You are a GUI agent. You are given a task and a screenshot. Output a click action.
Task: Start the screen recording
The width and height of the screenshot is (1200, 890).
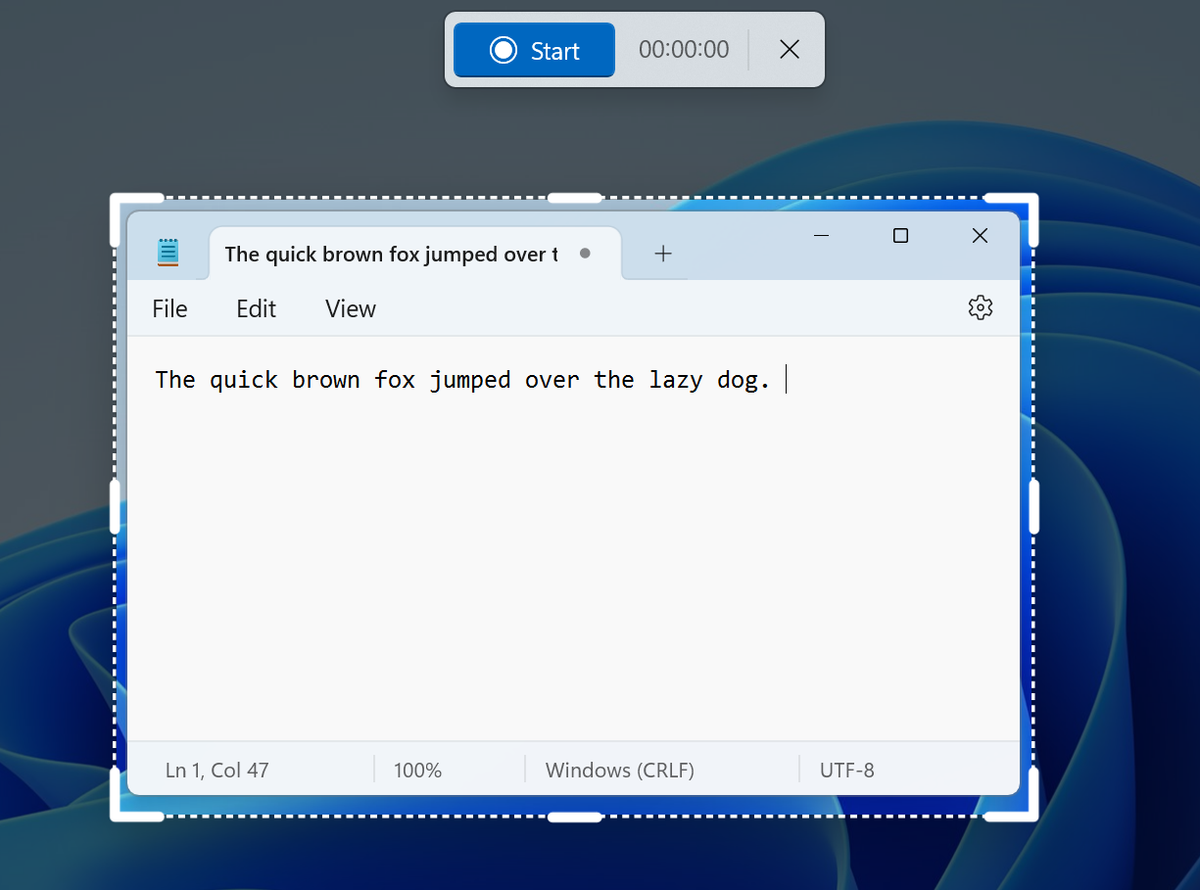click(533, 49)
